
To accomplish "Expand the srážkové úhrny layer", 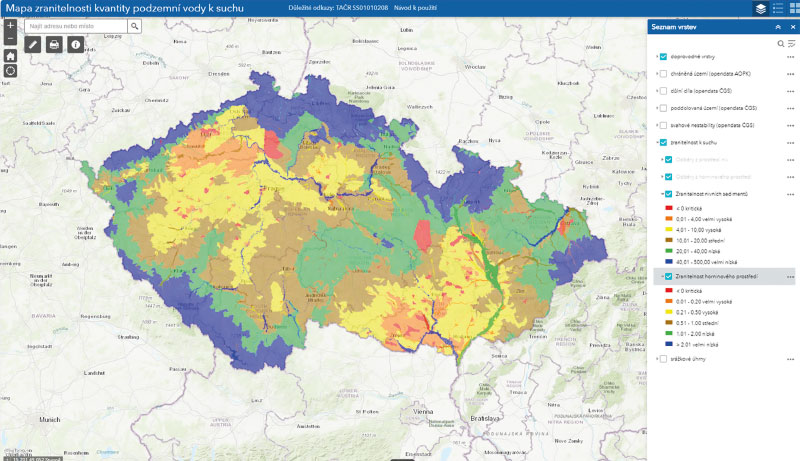I will click(x=656, y=359).
